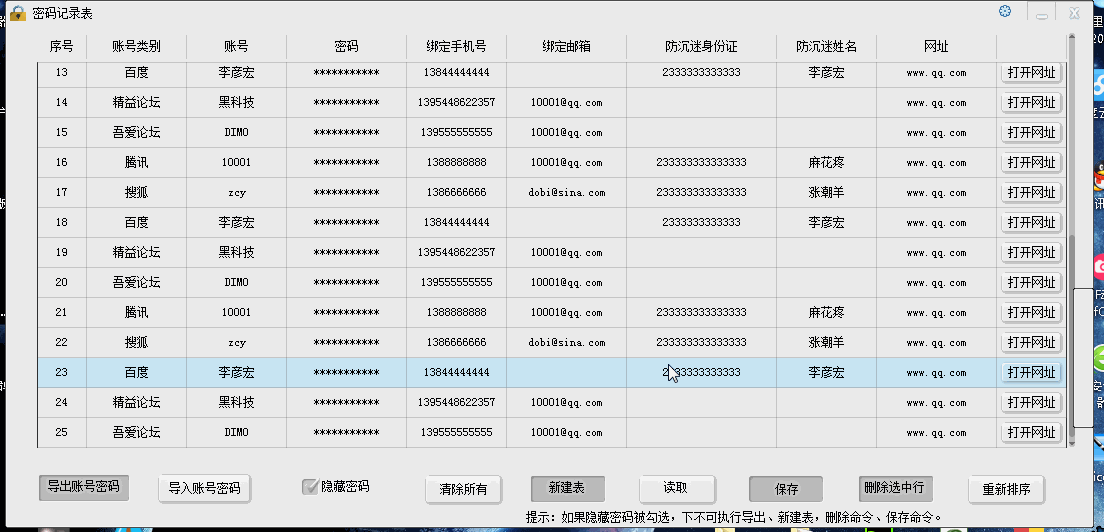Viewport: 1104px width, 532px height.
Task: Open website for row 14
Action: coord(1031,103)
